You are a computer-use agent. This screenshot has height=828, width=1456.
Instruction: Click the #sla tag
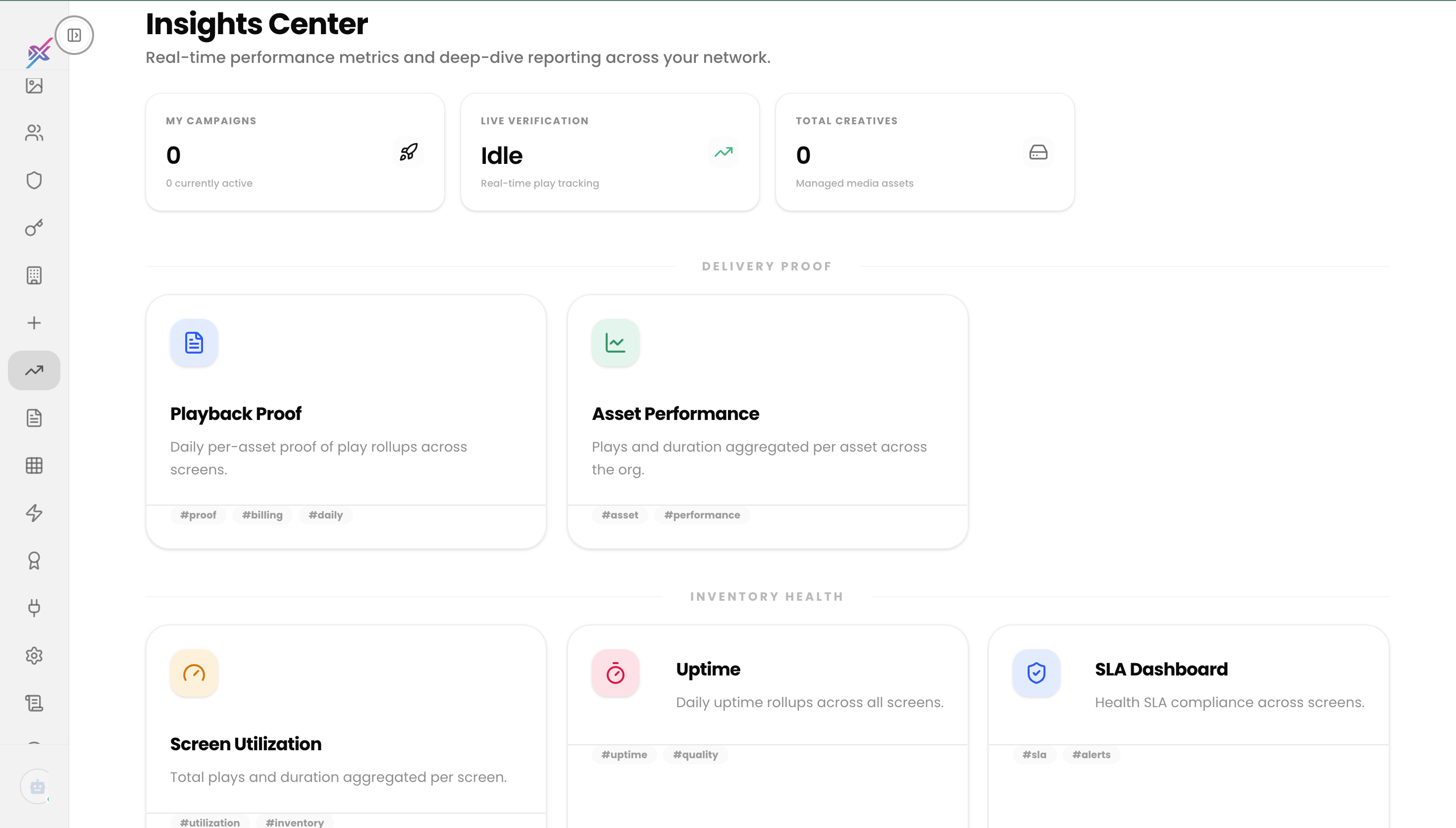pyautogui.click(x=1034, y=755)
